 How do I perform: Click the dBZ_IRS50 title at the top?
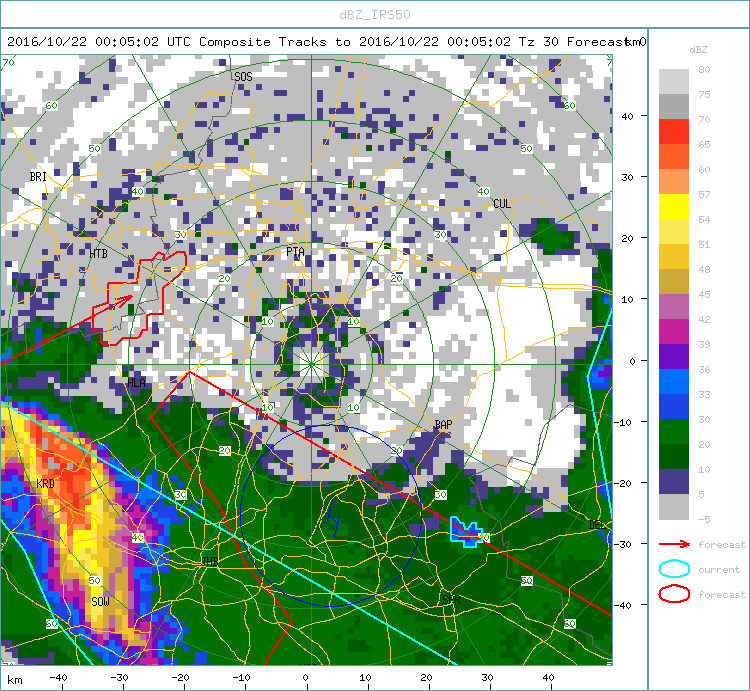click(x=375, y=15)
